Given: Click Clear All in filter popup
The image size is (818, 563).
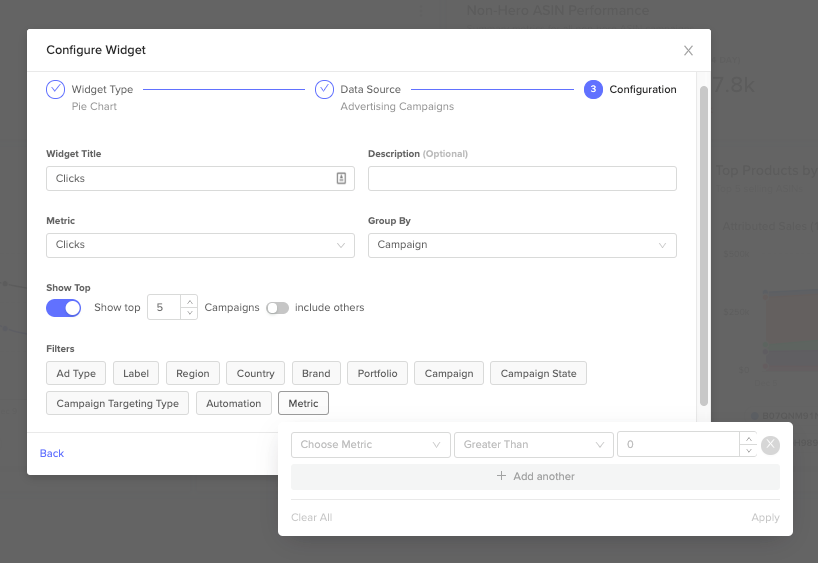Looking at the screenshot, I should click(311, 518).
